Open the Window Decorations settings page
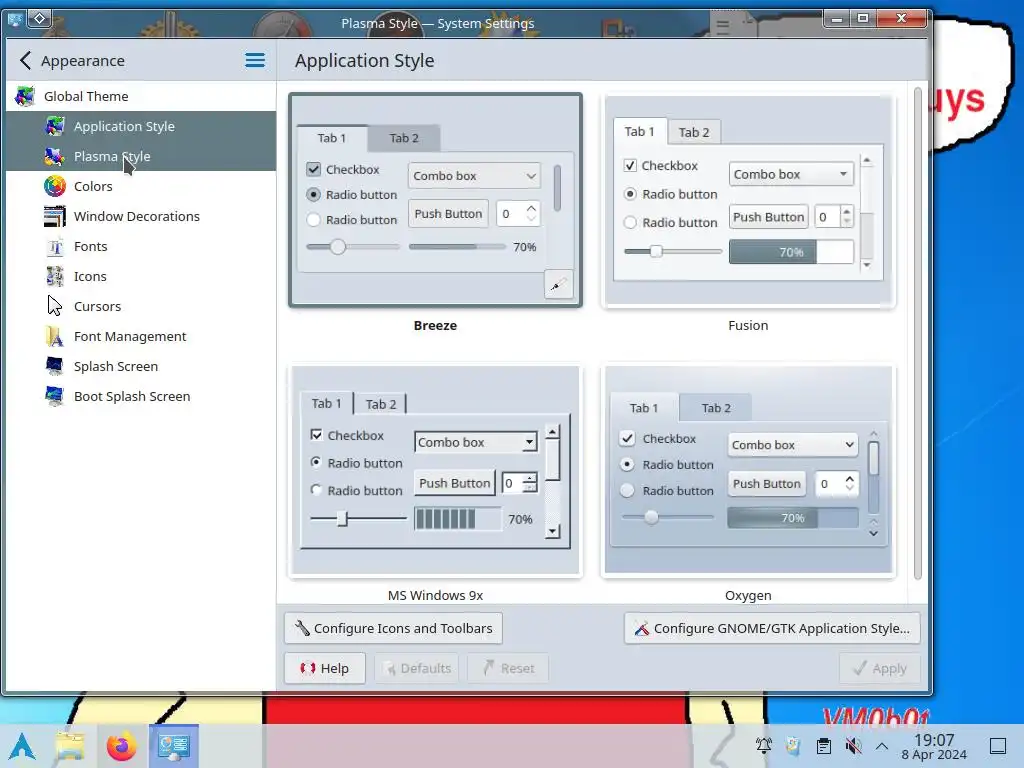The image size is (1024, 768). click(x=140, y=216)
